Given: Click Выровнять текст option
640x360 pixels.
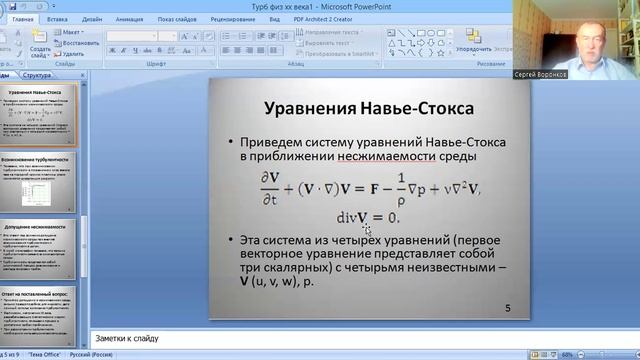Looking at the screenshot, I should coord(325,43).
